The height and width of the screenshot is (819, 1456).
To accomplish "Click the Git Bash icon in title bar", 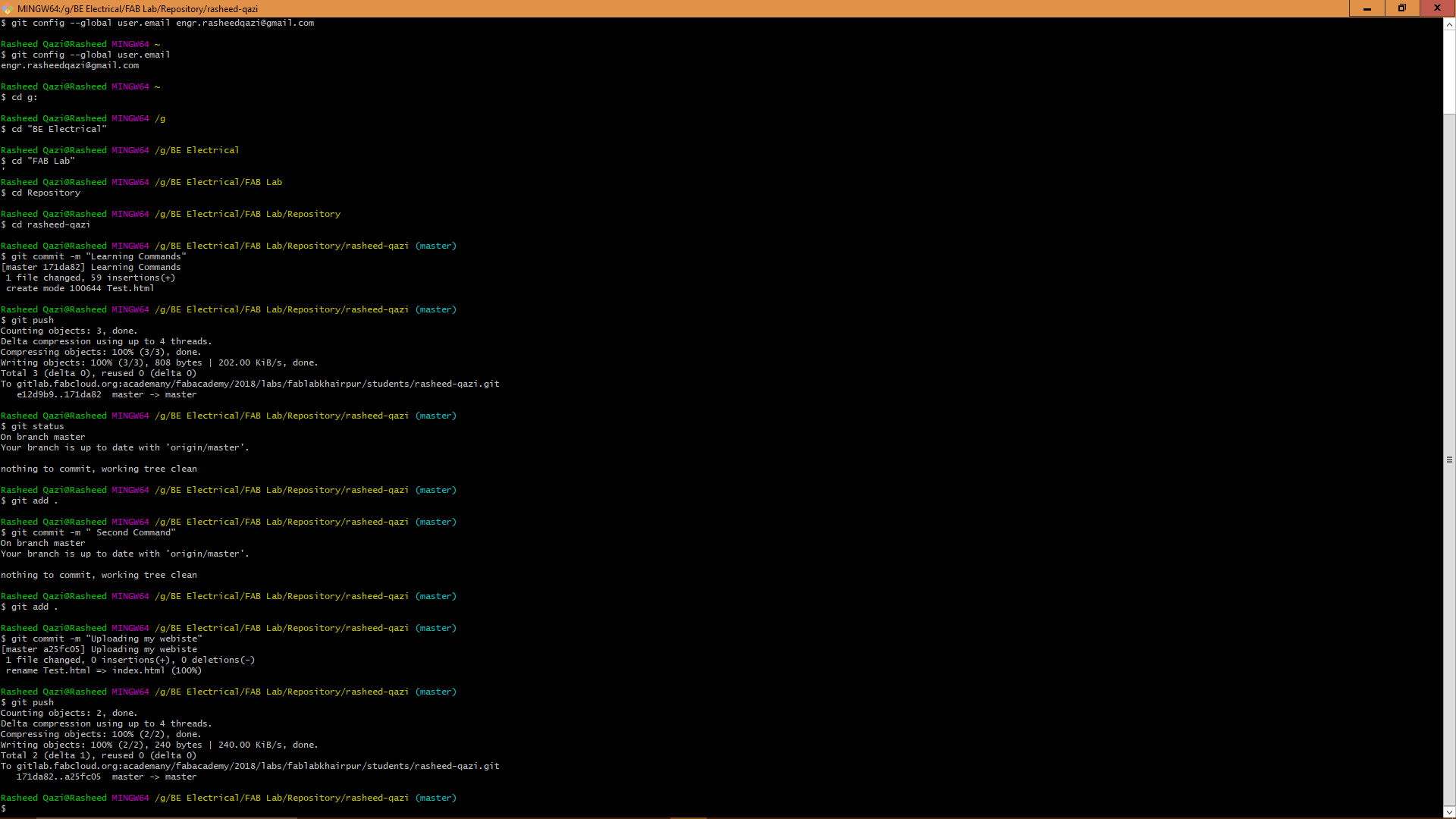I will click(8, 8).
